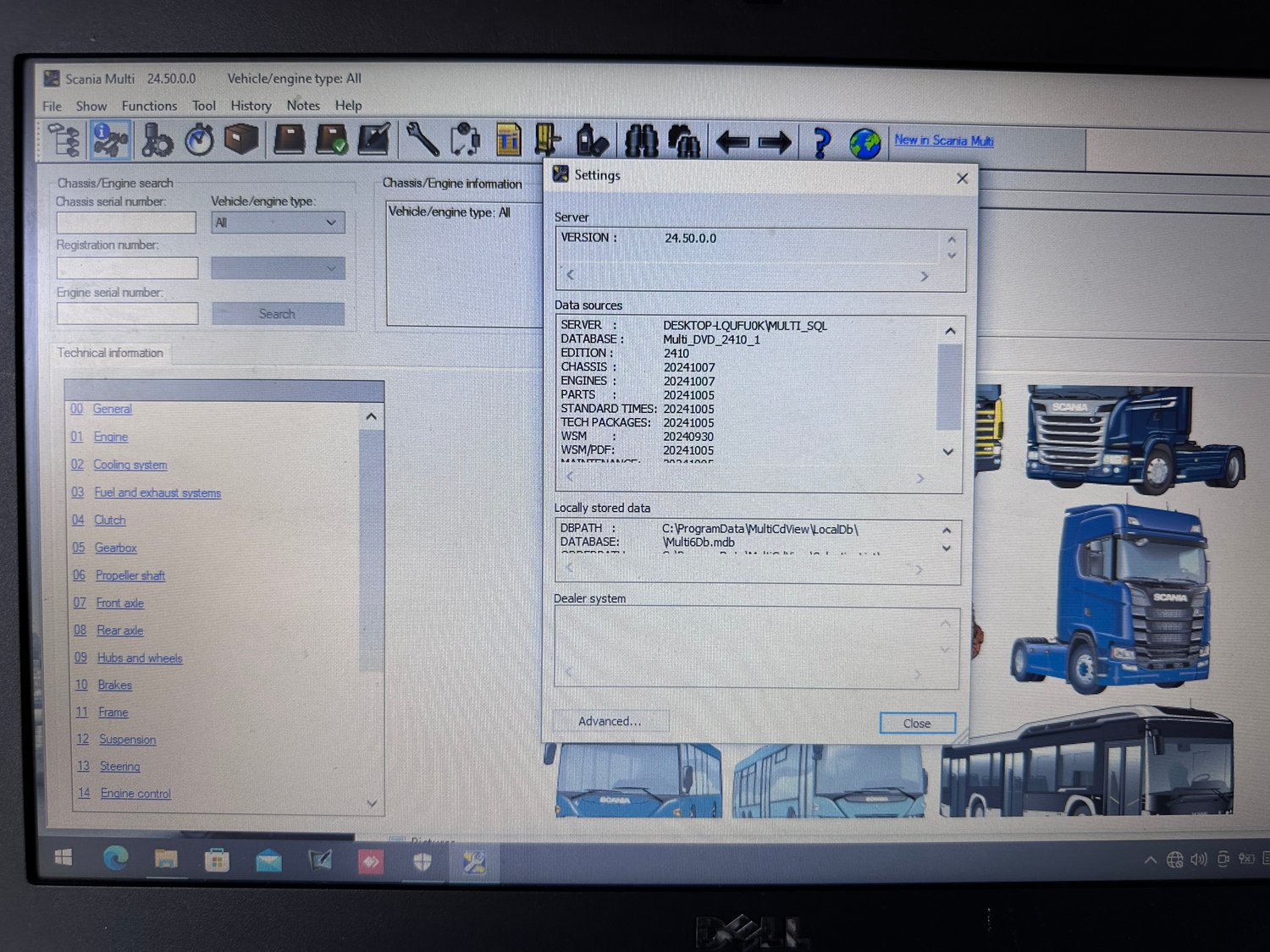Open the book with green checkmark icon
Viewport: 1270px width, 952px height.
tap(331, 140)
